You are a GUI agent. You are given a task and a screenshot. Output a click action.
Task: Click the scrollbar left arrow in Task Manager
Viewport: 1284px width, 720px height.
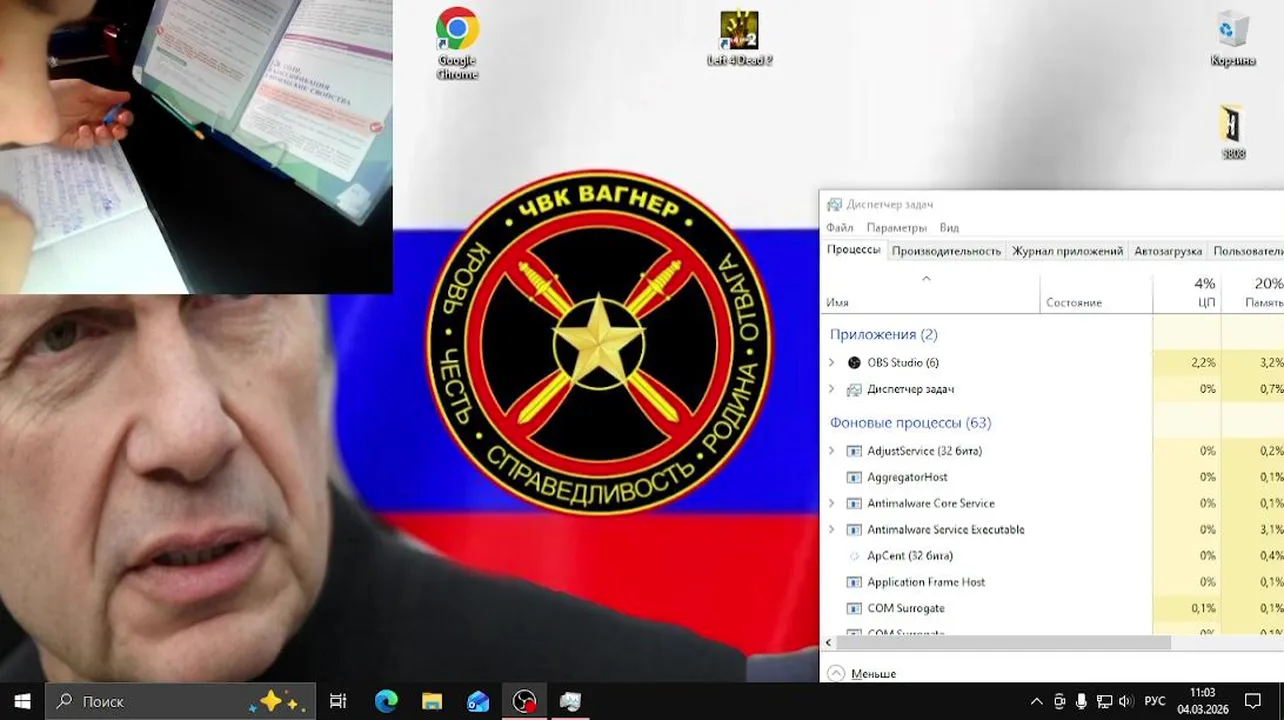(x=829, y=643)
